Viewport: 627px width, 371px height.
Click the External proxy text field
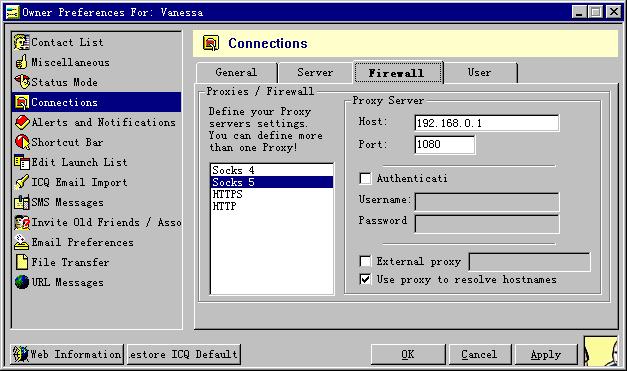point(529,262)
